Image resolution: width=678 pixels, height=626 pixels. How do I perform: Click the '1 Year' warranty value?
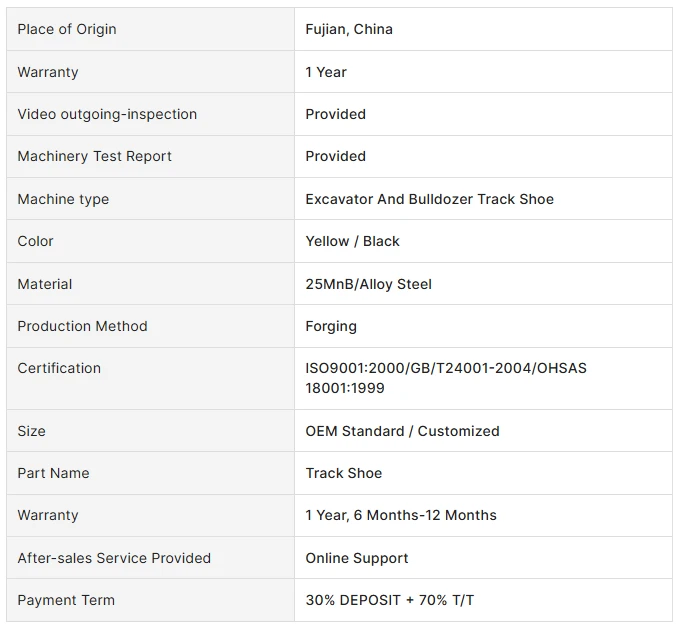tap(326, 72)
